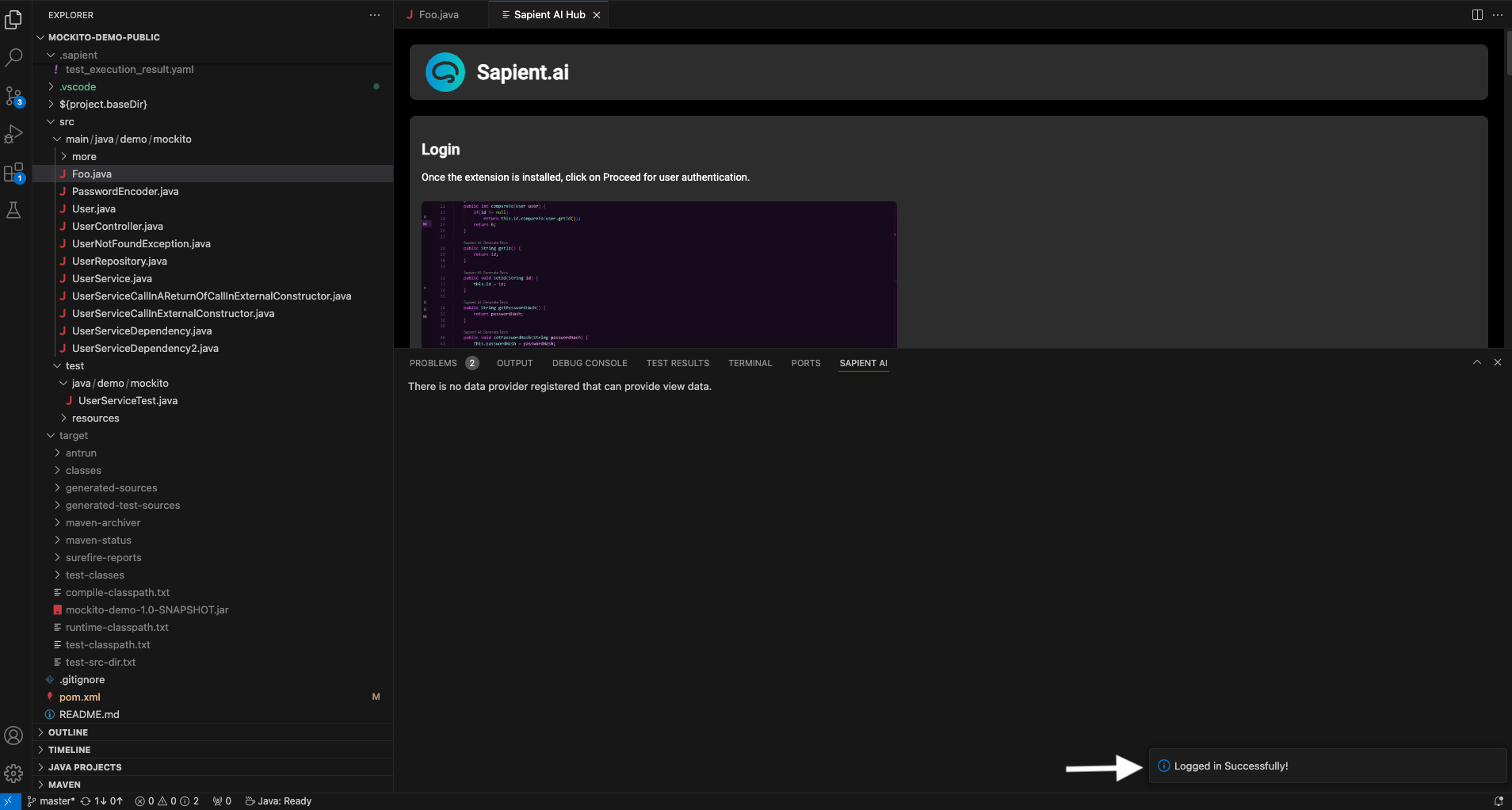1512x810 pixels.
Task: Open the Problems panel tab
Action: tap(444, 363)
